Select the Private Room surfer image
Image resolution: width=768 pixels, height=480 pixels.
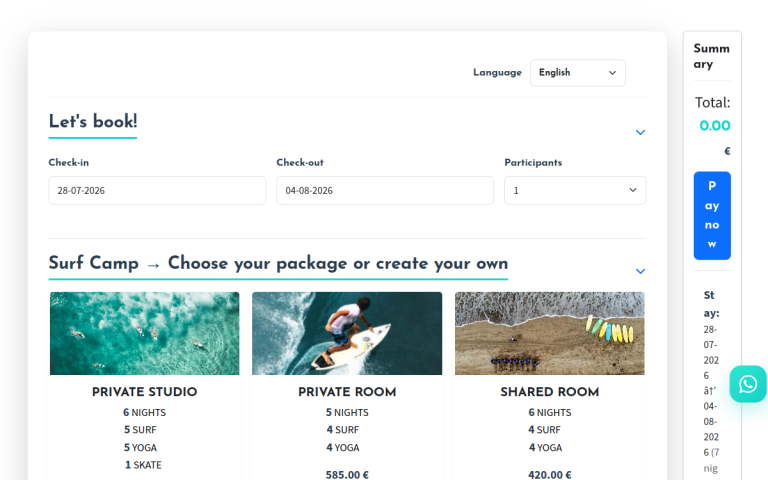[x=347, y=334]
